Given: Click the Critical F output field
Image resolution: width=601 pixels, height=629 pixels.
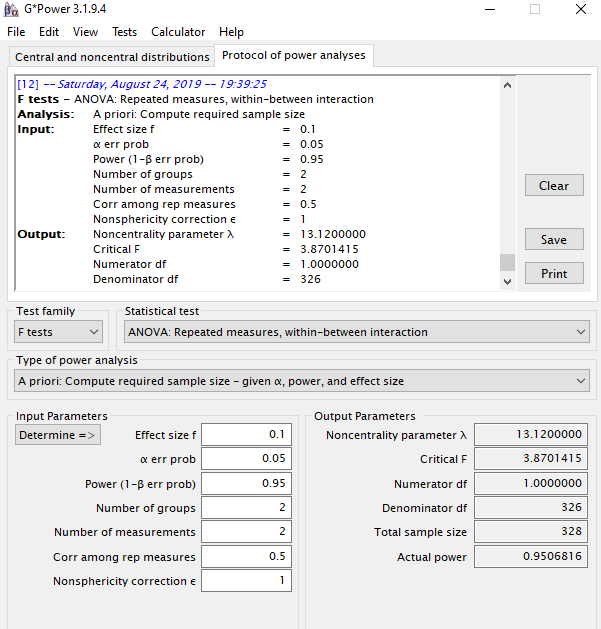Looking at the screenshot, I should click(531, 459).
